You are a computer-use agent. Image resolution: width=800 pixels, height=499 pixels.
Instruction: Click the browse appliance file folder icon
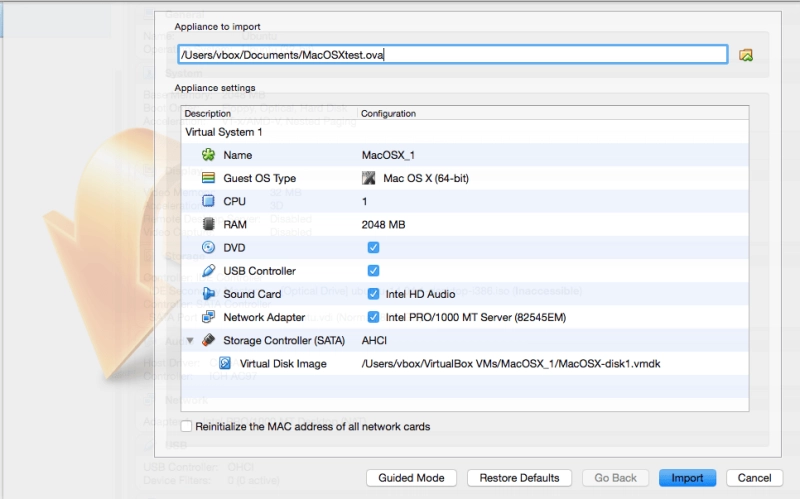745,55
